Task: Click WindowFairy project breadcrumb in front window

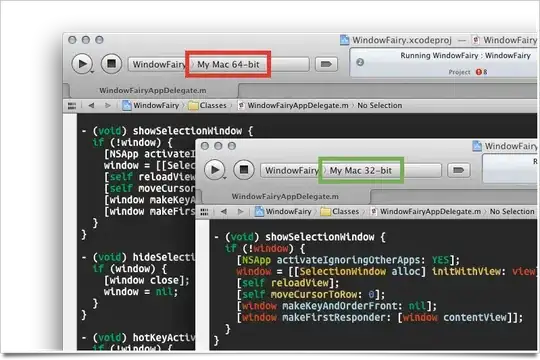Action: click(283, 212)
